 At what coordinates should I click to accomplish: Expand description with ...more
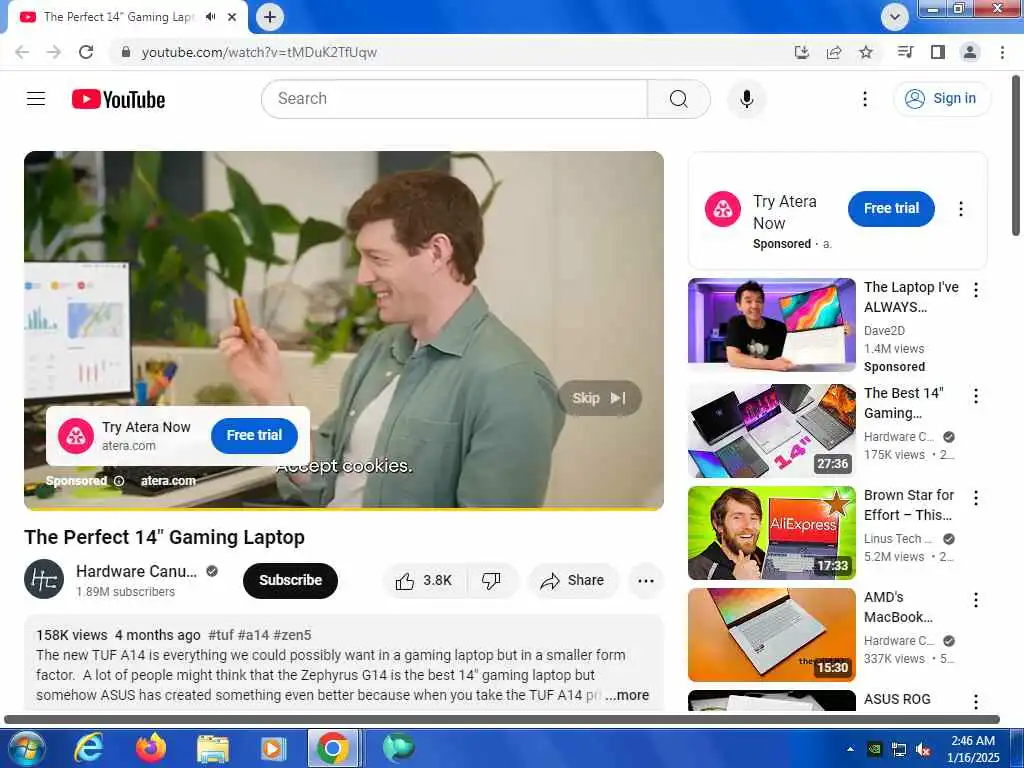coord(627,695)
